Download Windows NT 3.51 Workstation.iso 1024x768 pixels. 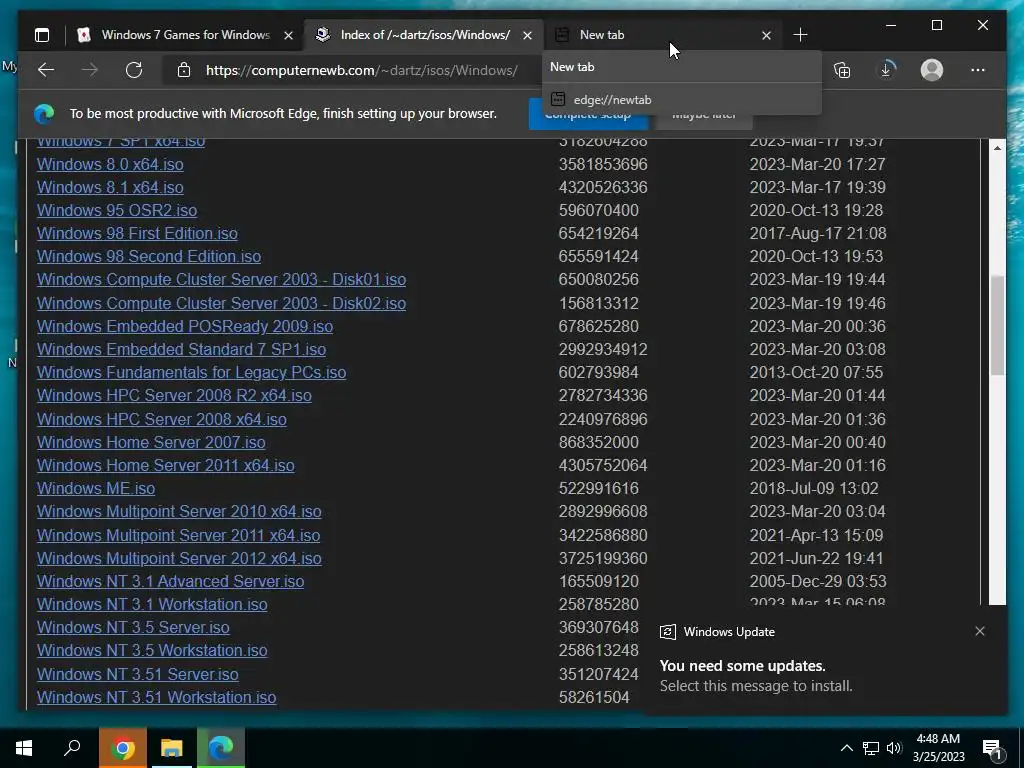[x=157, y=697]
